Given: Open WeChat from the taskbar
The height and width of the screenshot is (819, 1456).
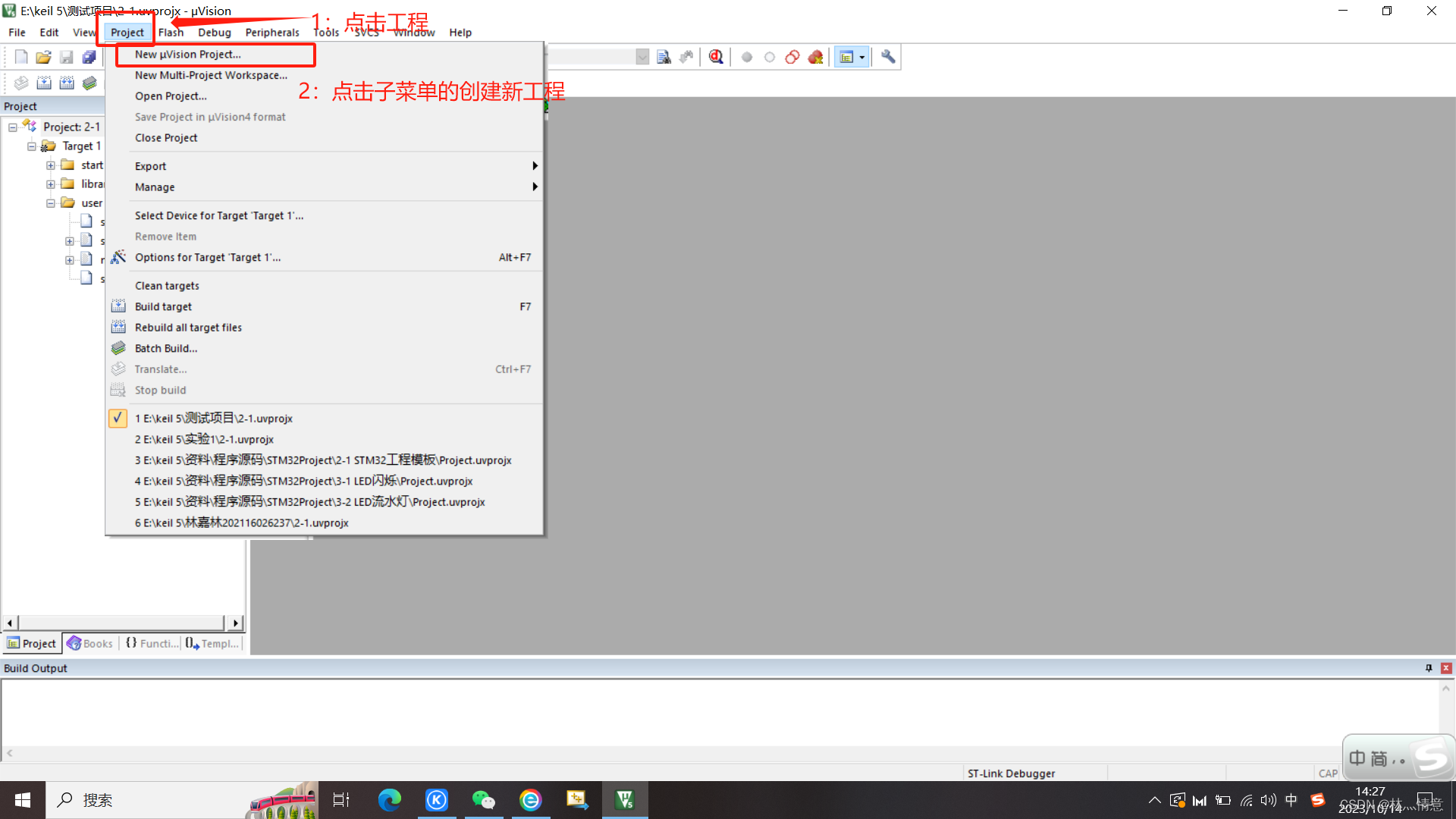Looking at the screenshot, I should tap(483, 800).
